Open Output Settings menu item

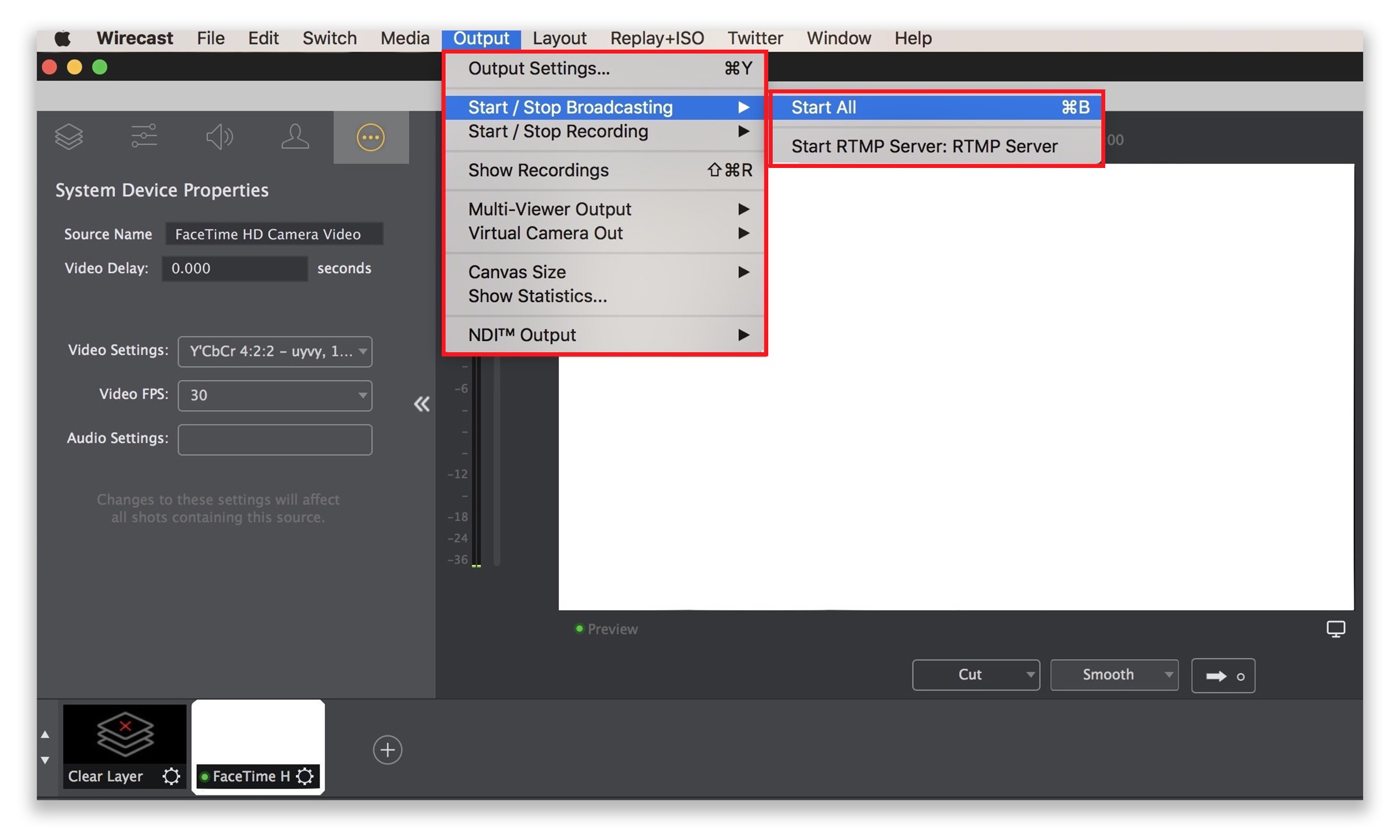[x=604, y=68]
